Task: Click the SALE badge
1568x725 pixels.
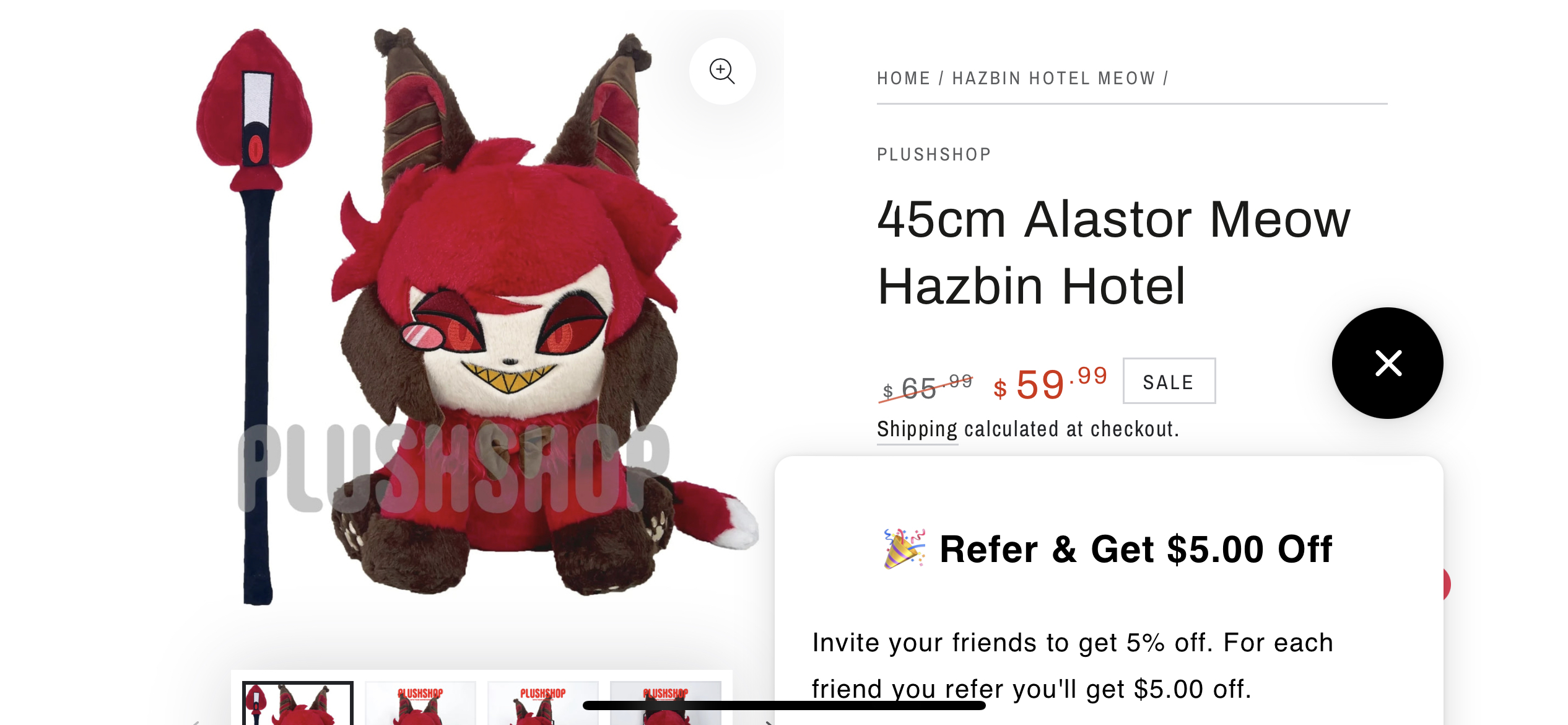Action: tap(1169, 381)
